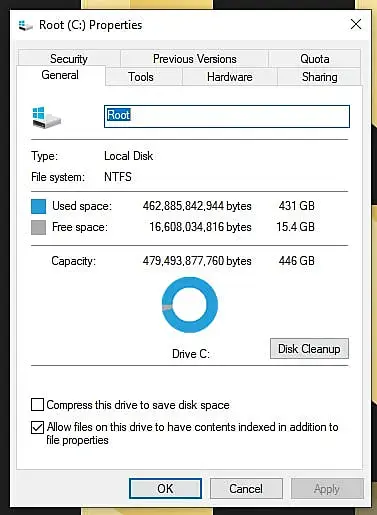The image size is (377, 515).
Task: Click the drive icon in the title bar
Action: tap(25, 25)
